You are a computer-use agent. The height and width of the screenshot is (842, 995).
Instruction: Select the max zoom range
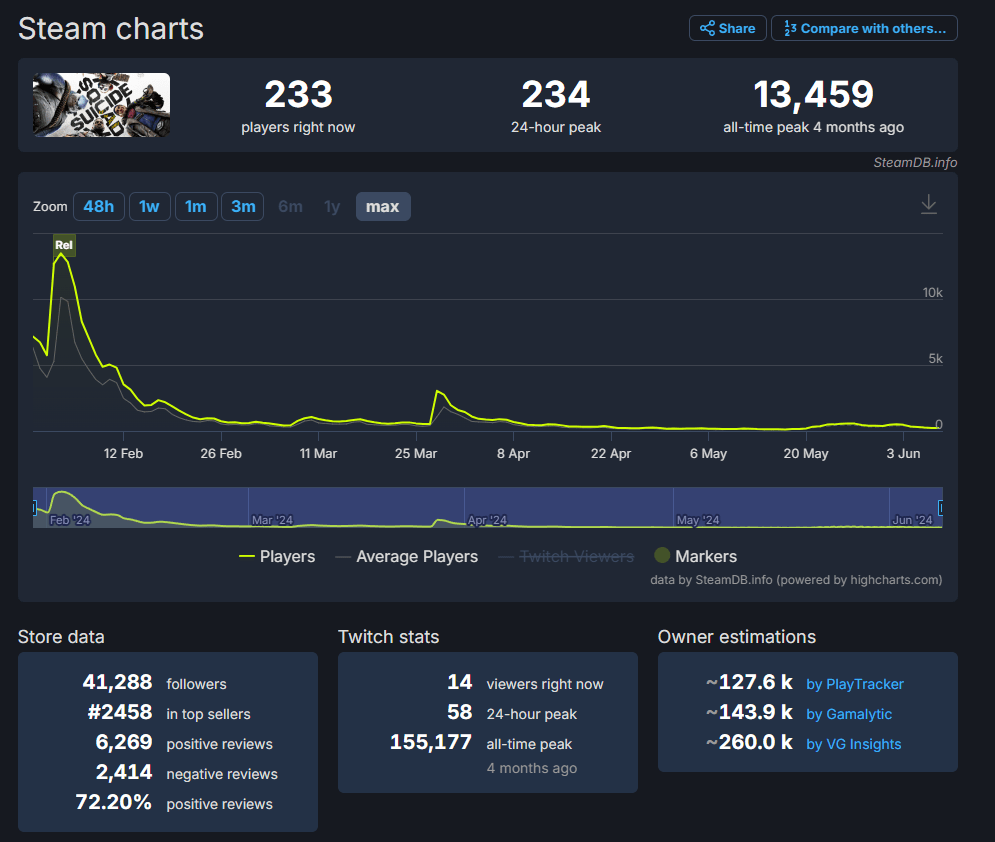[x=383, y=207]
